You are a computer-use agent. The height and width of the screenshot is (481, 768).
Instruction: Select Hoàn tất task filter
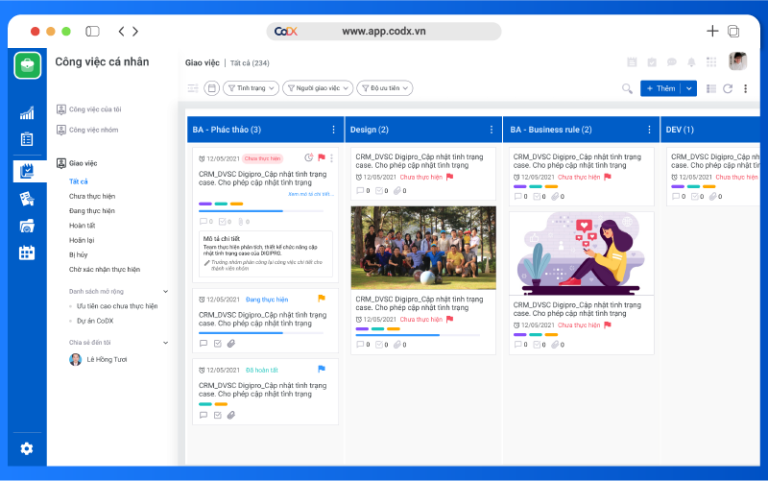83,226
